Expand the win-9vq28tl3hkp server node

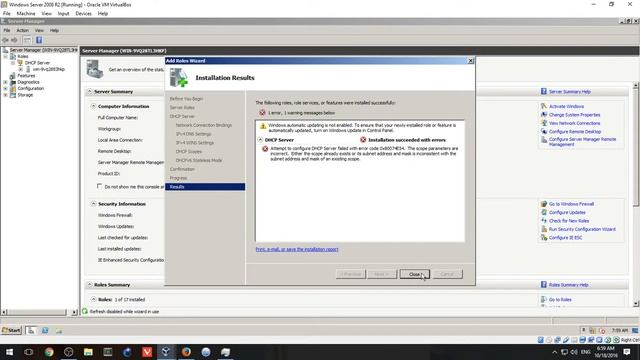(x=20, y=69)
